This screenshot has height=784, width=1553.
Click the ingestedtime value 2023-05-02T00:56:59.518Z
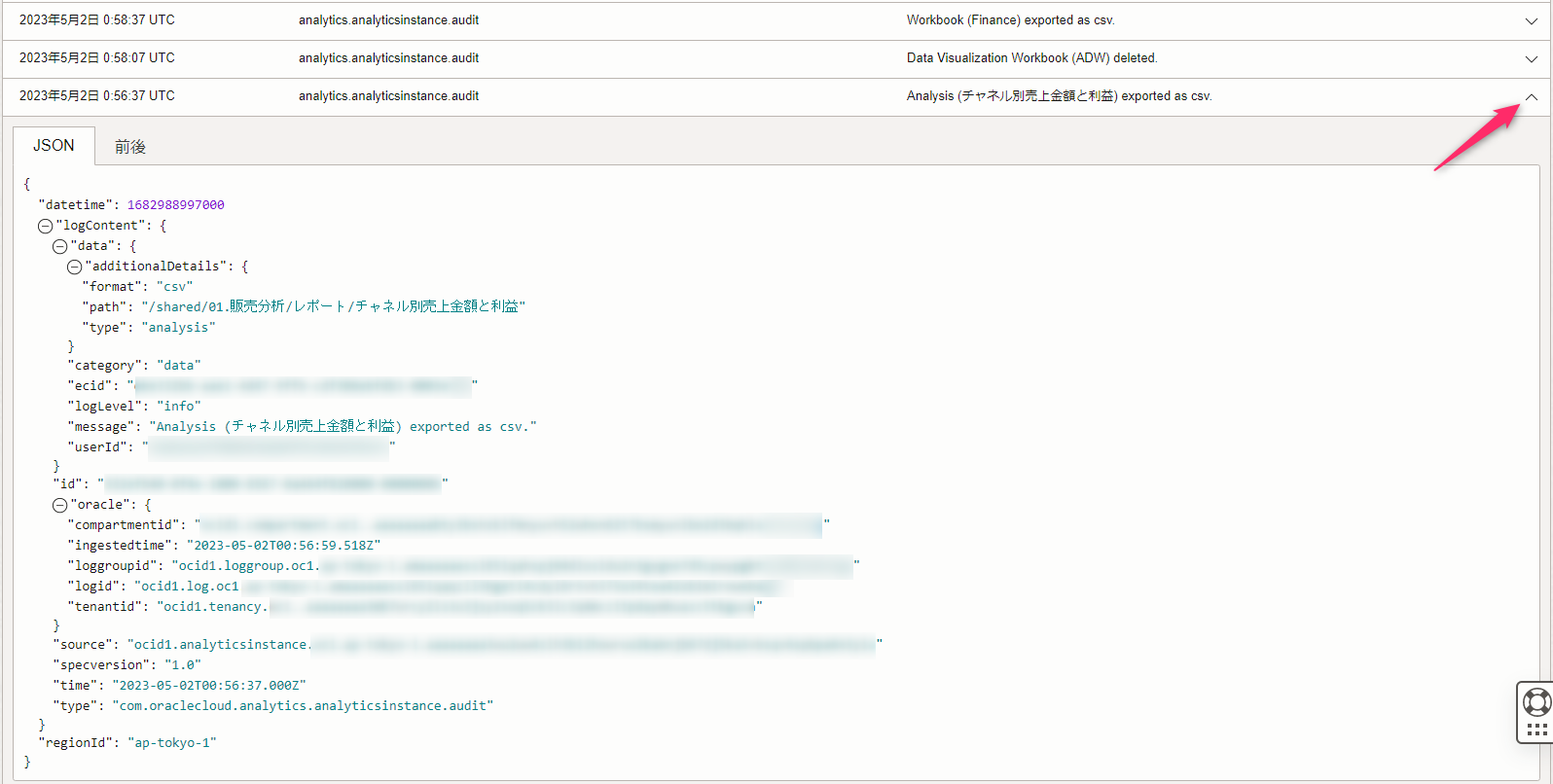point(284,546)
